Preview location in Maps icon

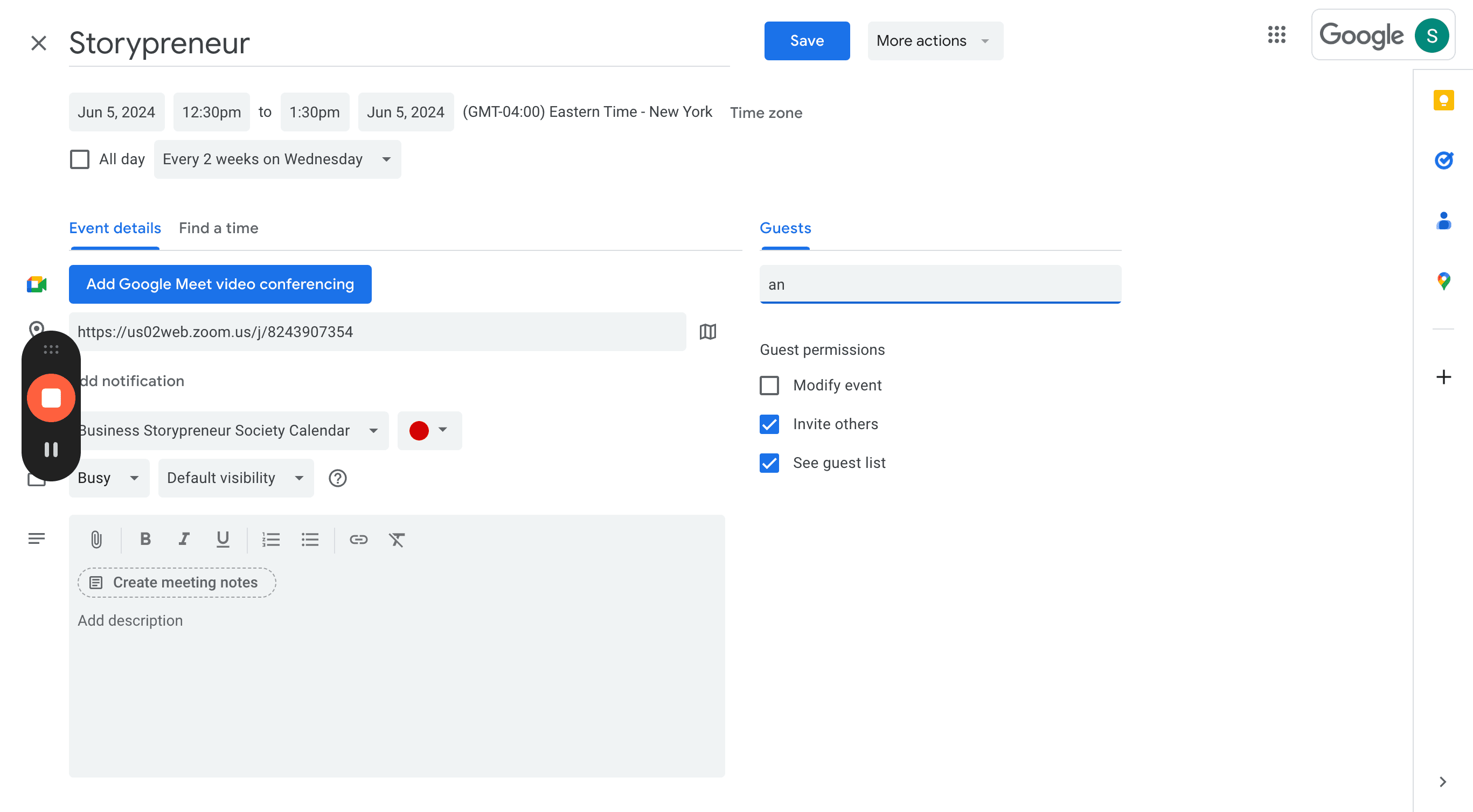point(708,332)
